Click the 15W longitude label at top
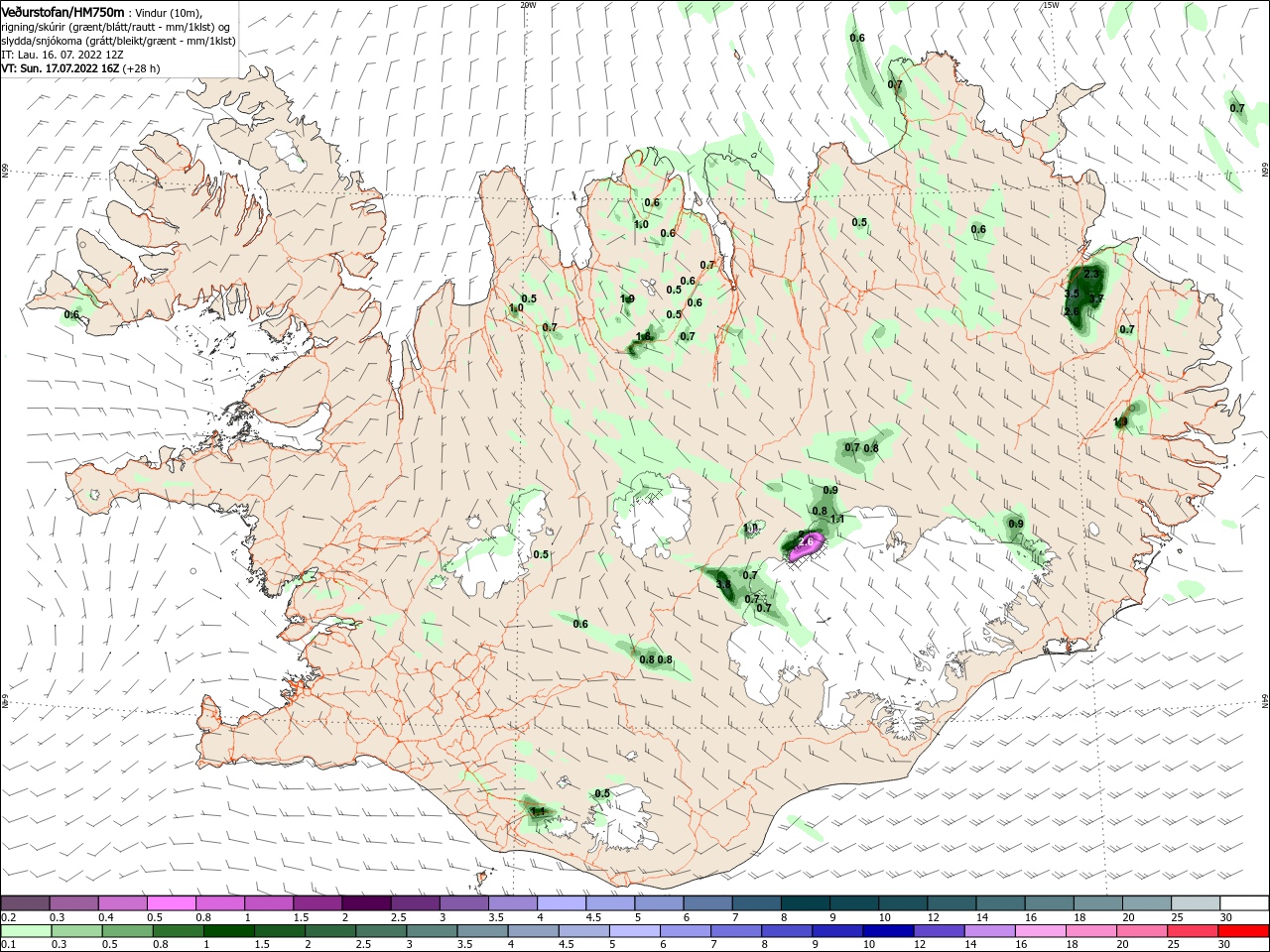 point(1051,5)
